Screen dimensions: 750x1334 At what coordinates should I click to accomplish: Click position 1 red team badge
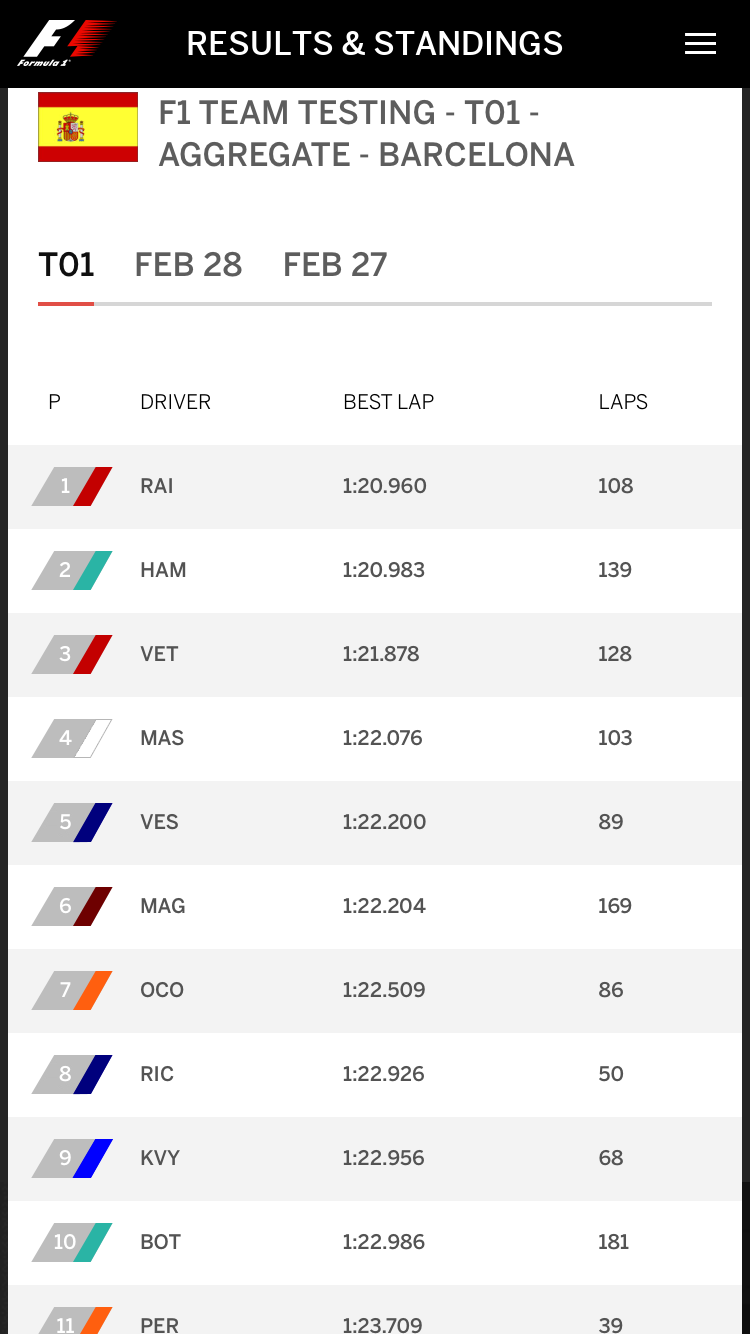[72, 486]
